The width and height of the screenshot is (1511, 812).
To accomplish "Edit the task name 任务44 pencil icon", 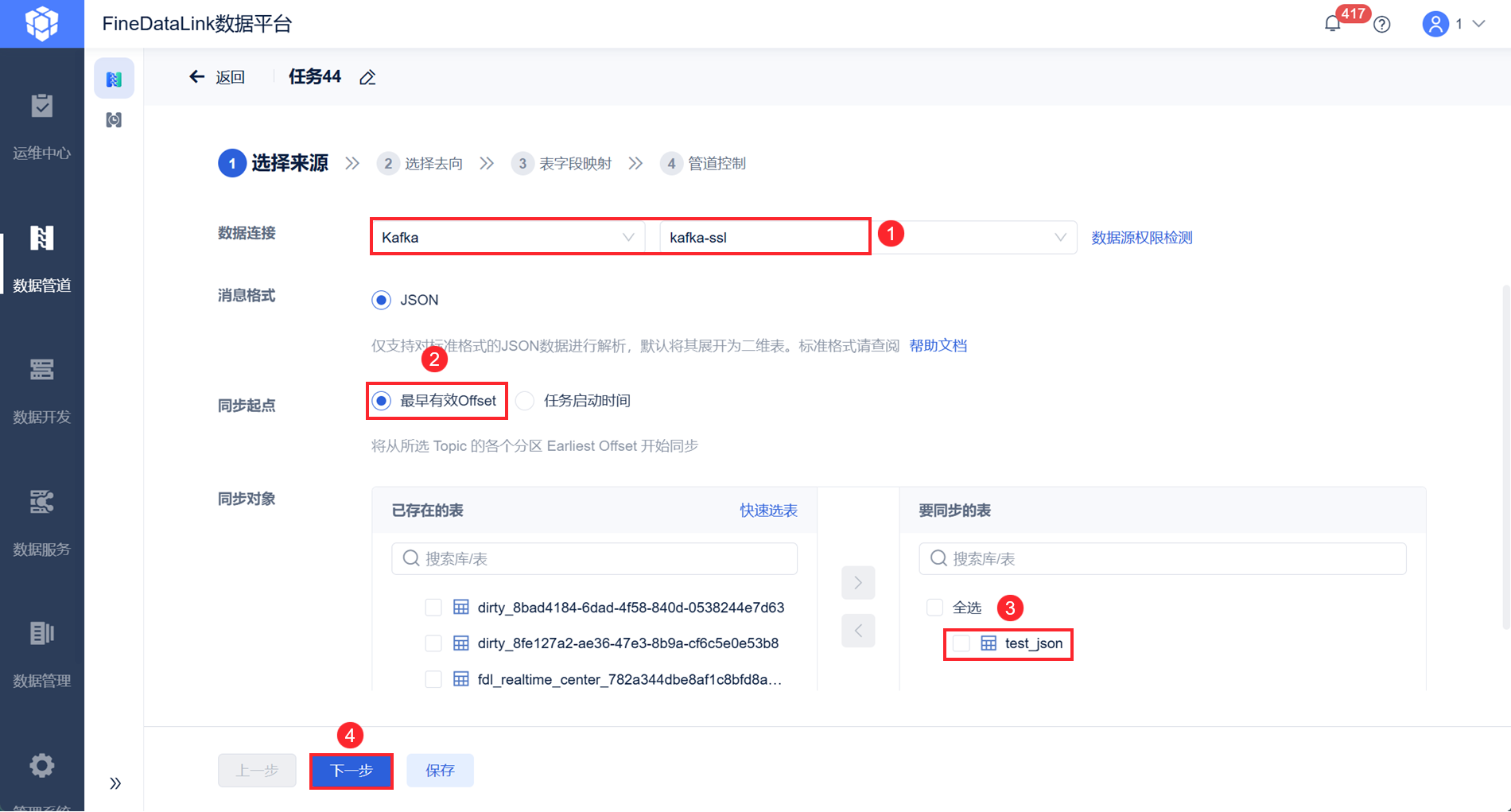I will pos(367,77).
